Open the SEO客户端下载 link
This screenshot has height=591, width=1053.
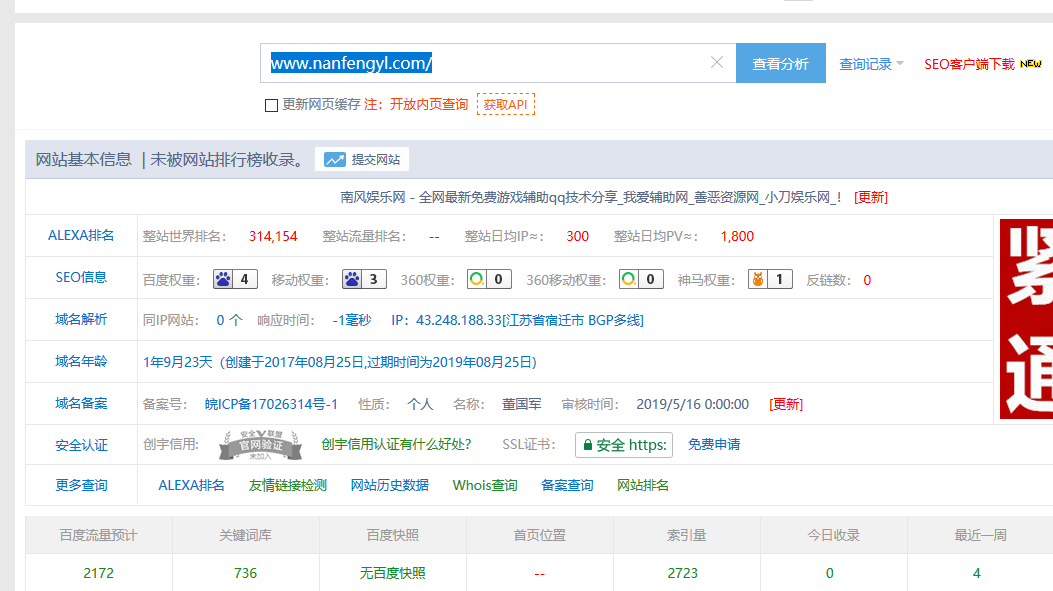point(969,64)
